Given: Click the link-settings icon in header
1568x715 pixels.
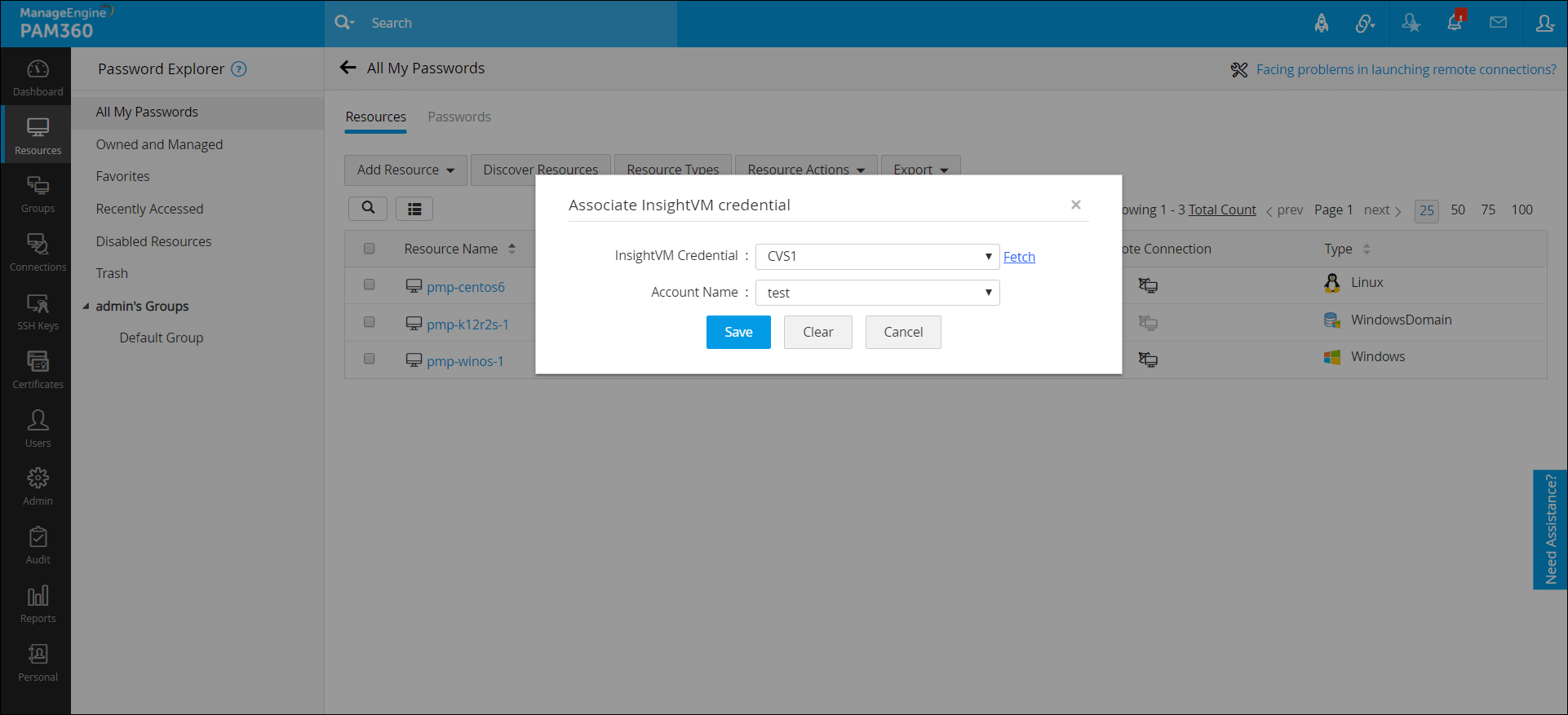Looking at the screenshot, I should (1365, 23).
